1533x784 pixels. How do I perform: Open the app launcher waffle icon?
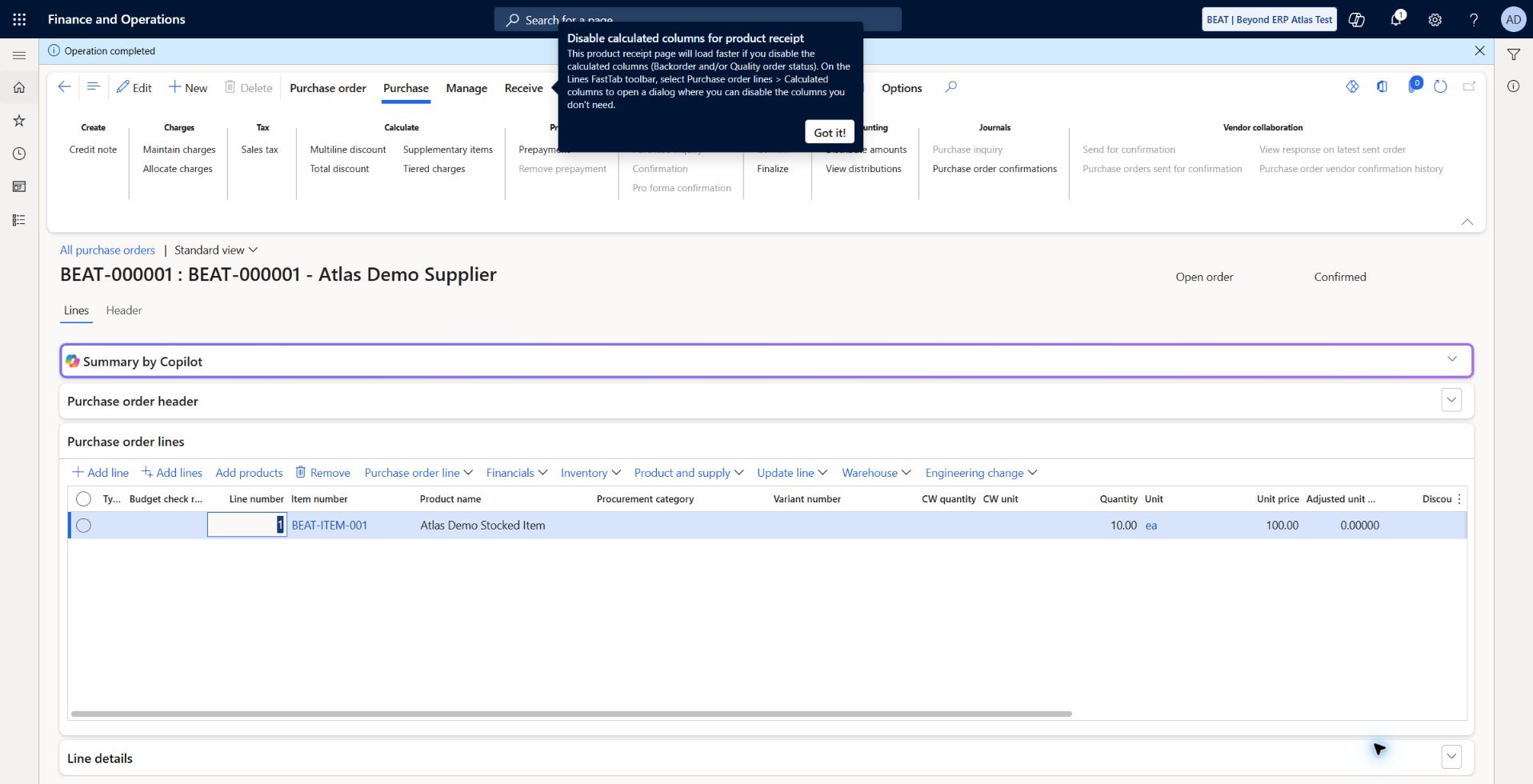[x=19, y=19]
